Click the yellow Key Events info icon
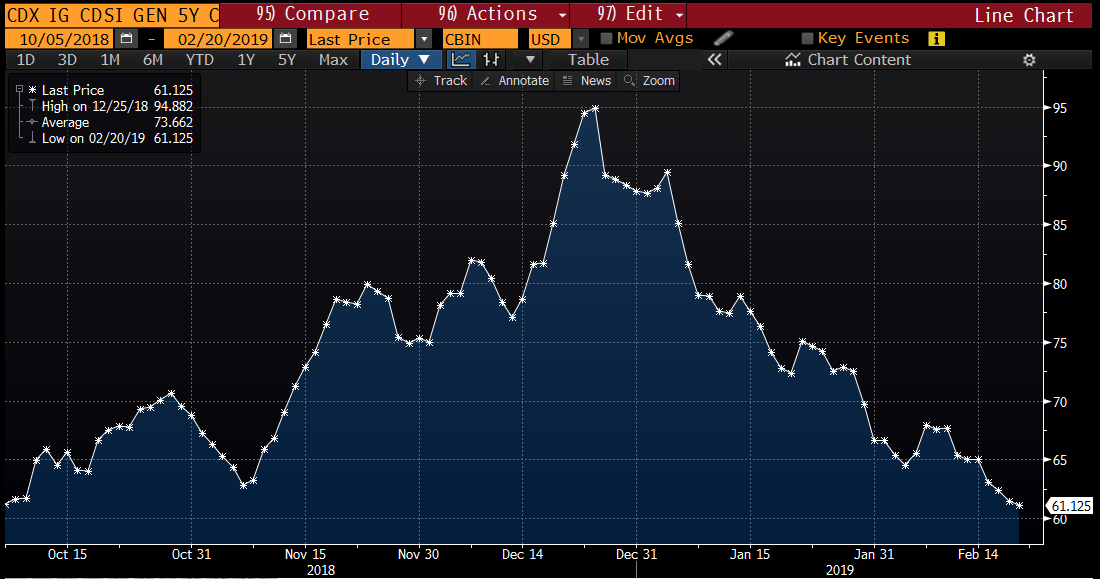 click(x=937, y=39)
